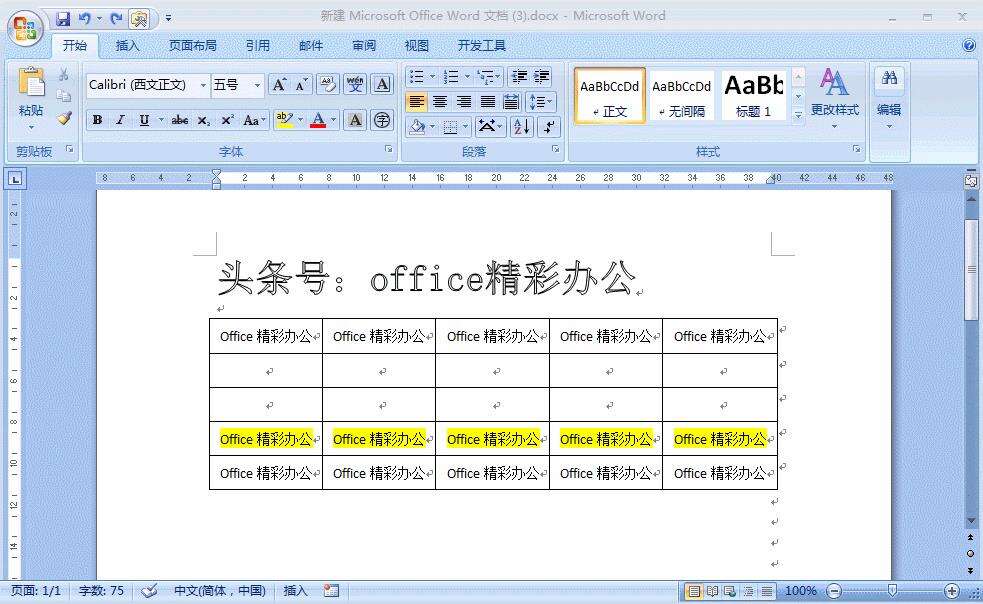Open the Change Case dropdown

tap(255, 120)
